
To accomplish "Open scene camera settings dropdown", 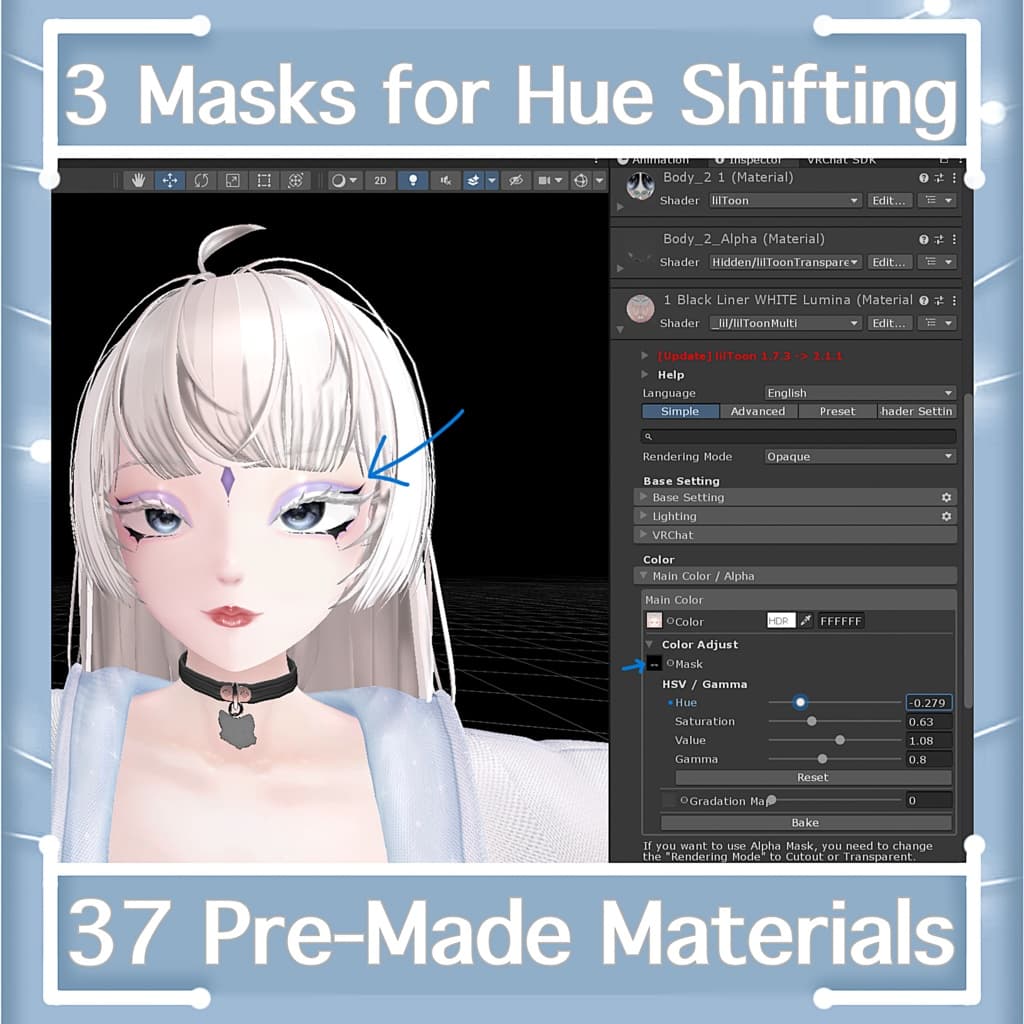I will 550,181.
